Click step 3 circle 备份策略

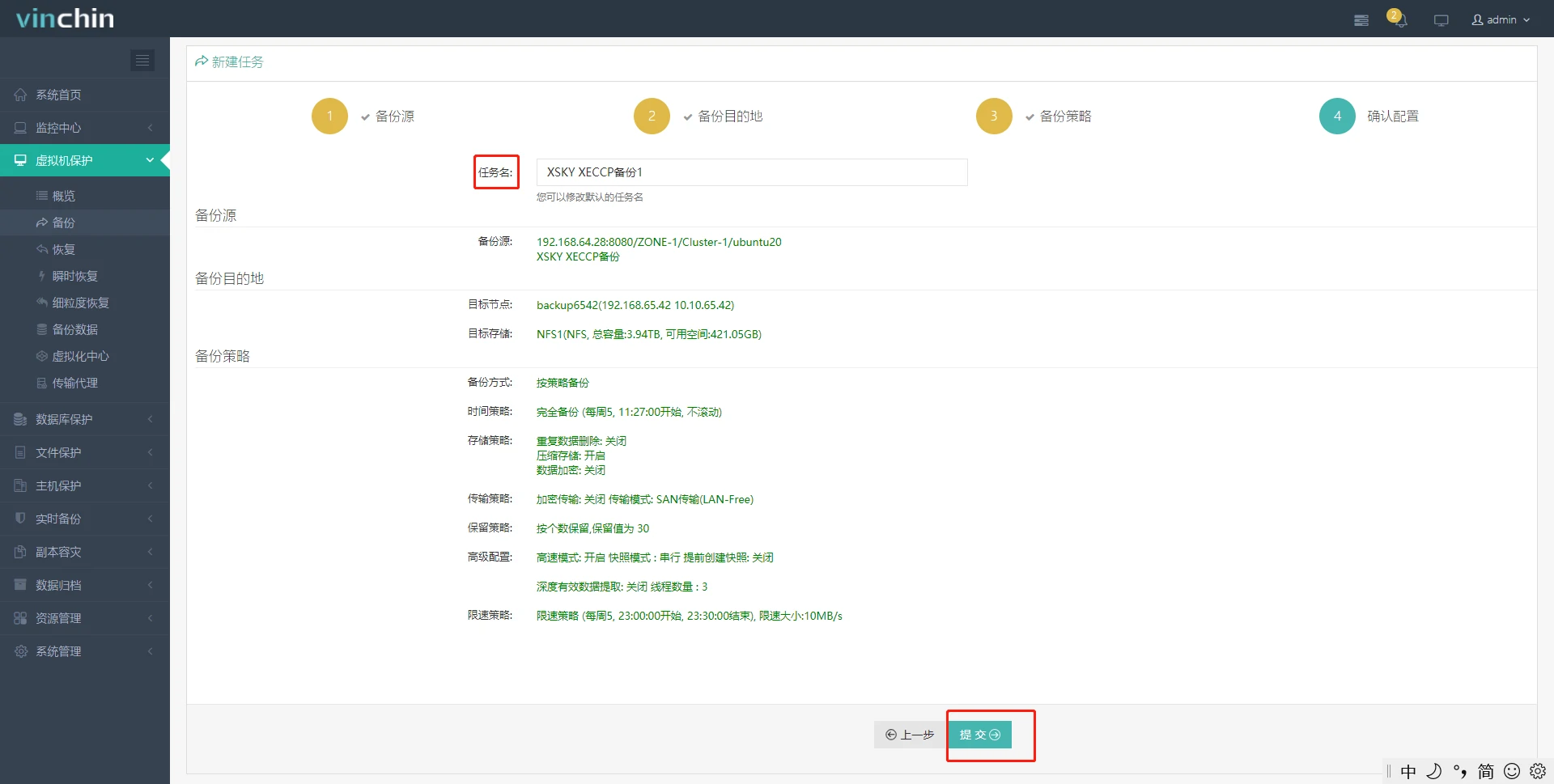point(994,116)
